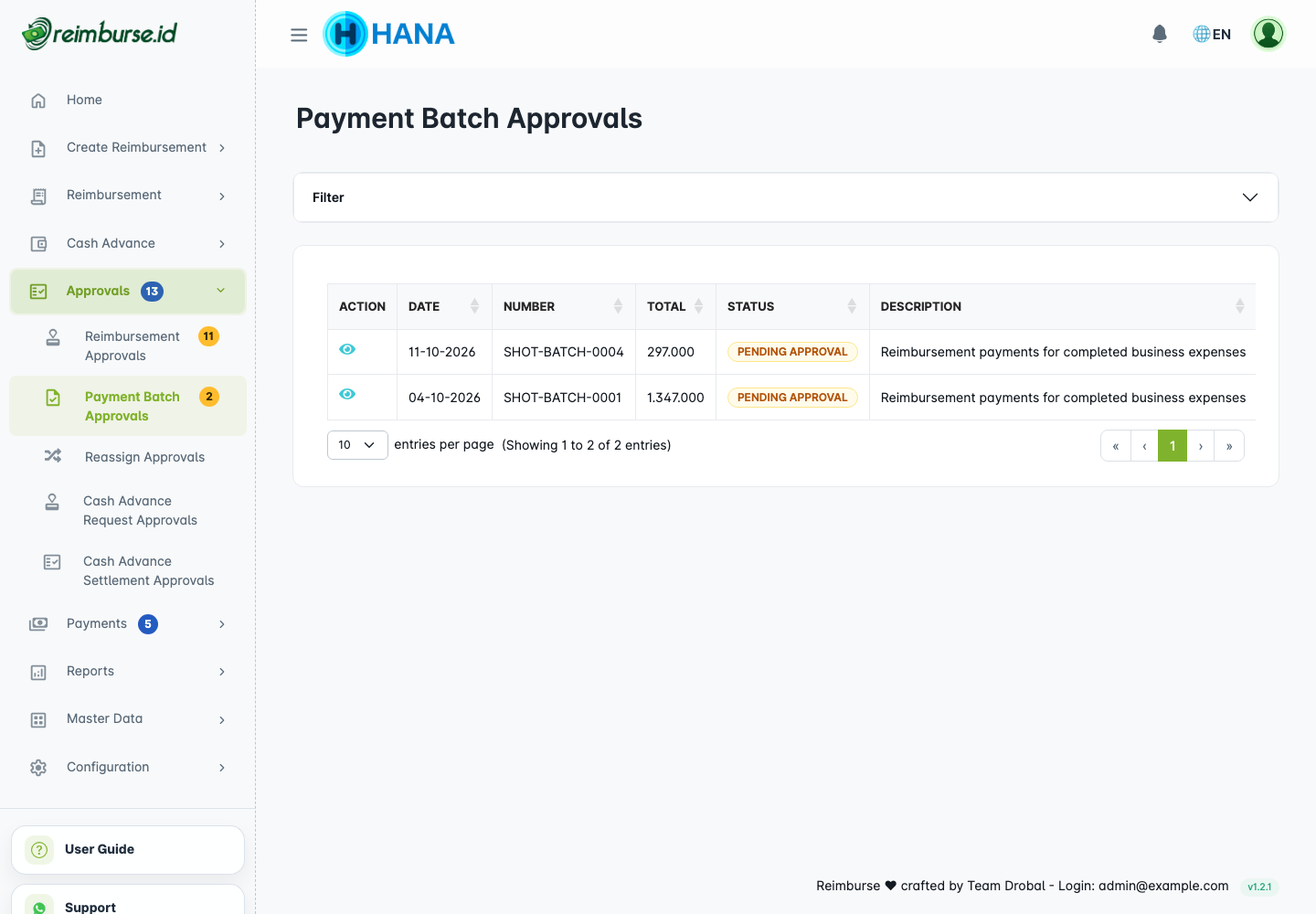This screenshot has height=914, width=1316.
Task: View batch SHOT-BATCH-0001 via eye icon
Action: (x=347, y=394)
